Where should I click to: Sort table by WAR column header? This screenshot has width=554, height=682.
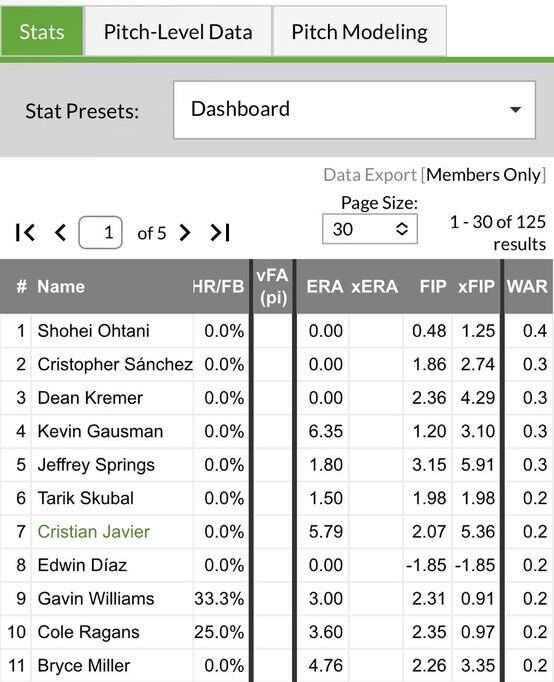tap(527, 287)
